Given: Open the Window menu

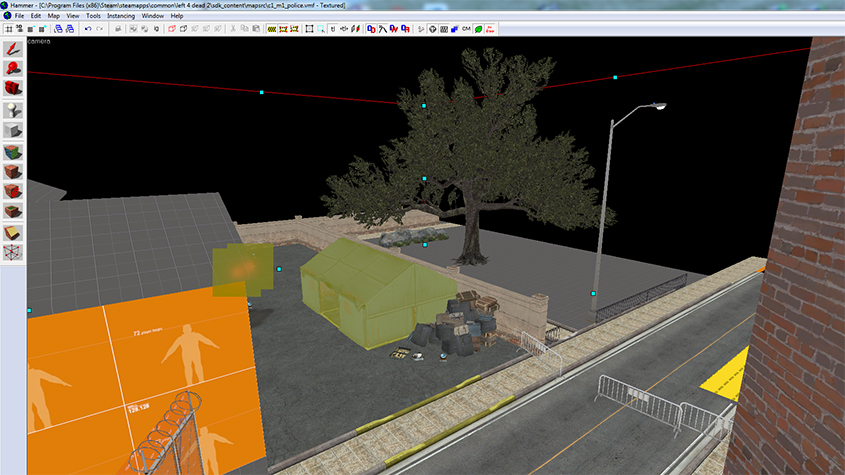Looking at the screenshot, I should click(x=153, y=16).
